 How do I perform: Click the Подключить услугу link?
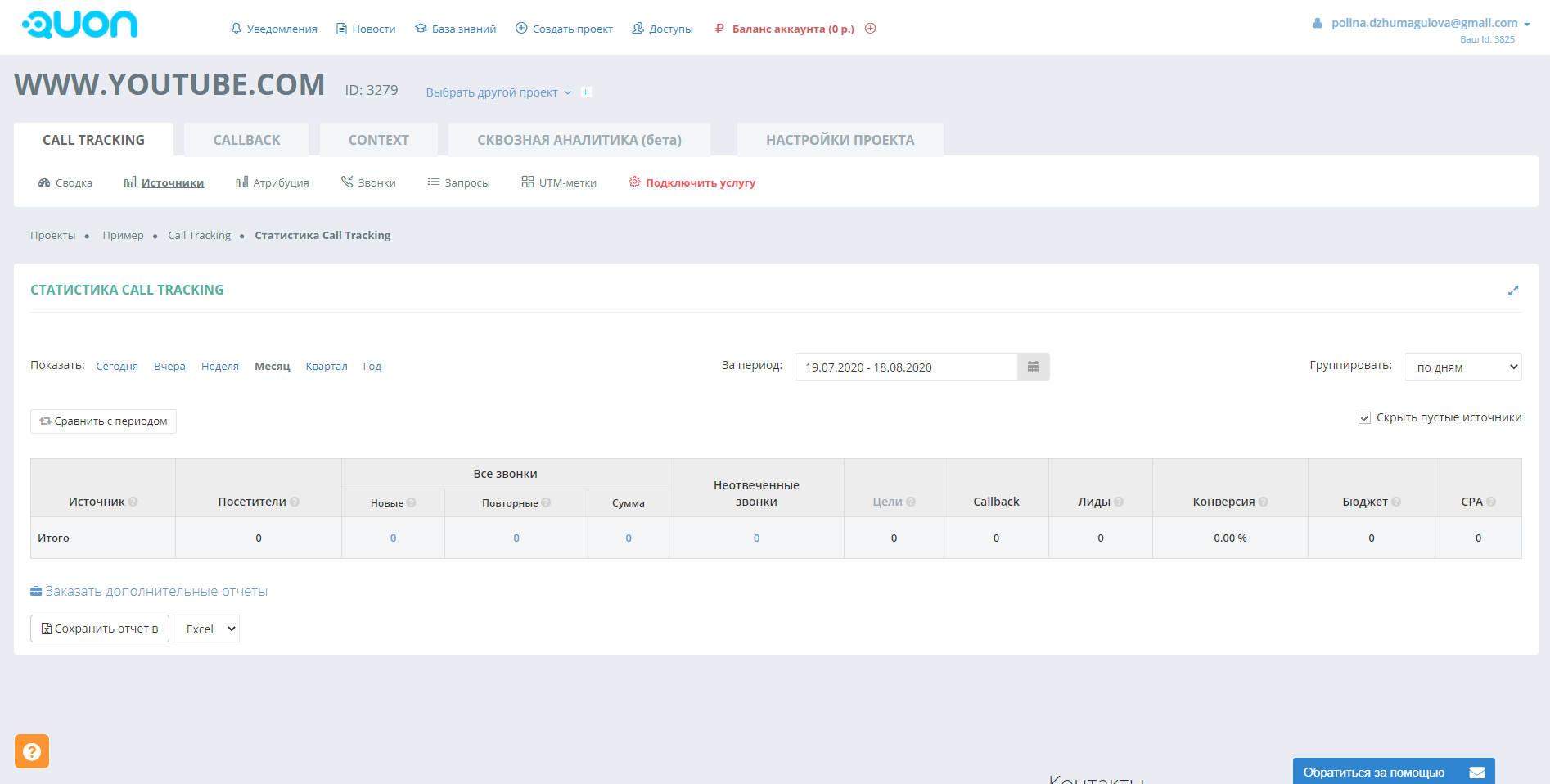(692, 182)
